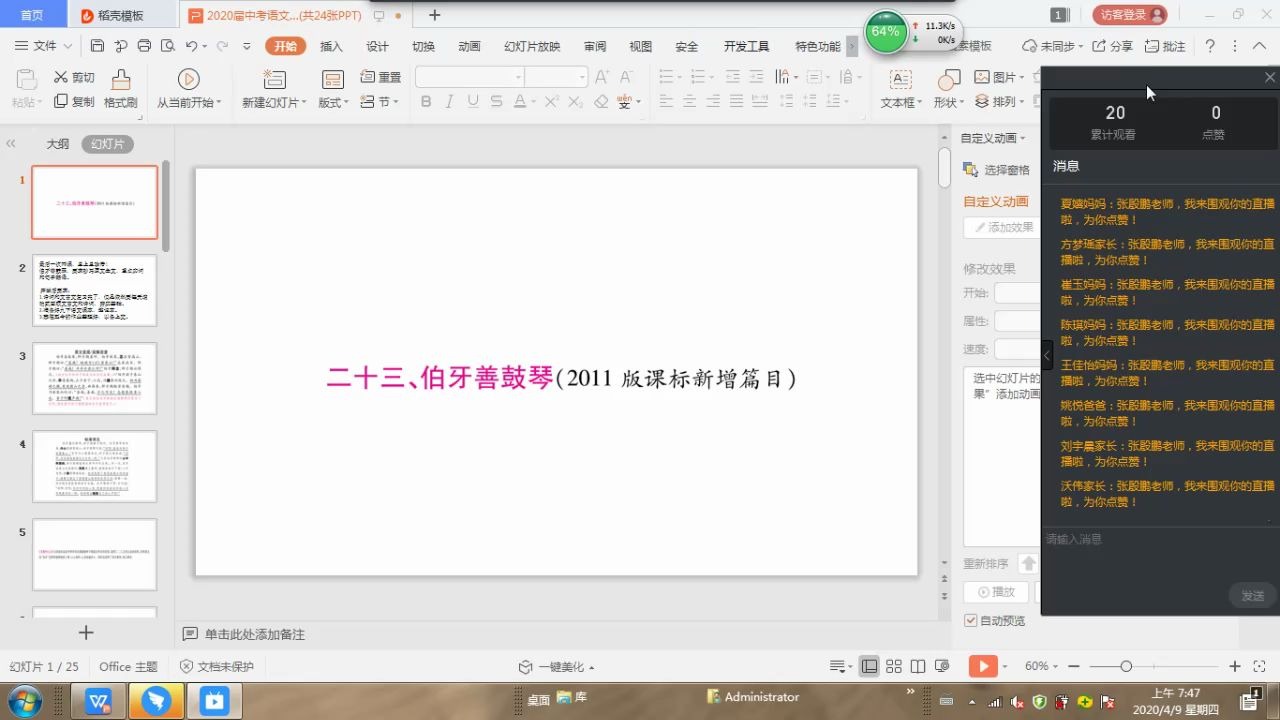Screen dimensions: 1280x720
Task: Open the Windows Start button
Action: (x=22, y=701)
